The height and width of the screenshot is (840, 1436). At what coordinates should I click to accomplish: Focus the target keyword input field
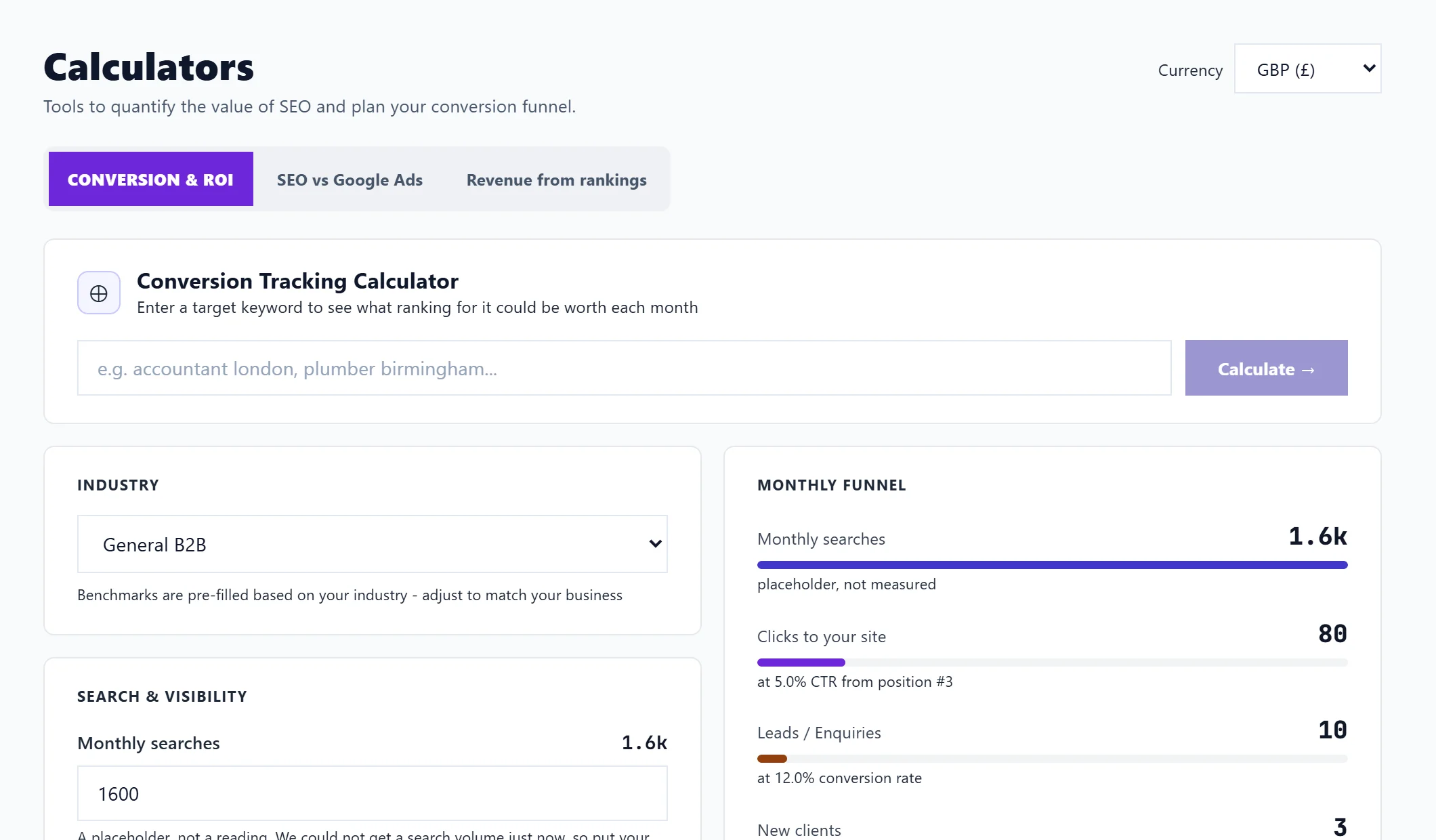click(624, 369)
